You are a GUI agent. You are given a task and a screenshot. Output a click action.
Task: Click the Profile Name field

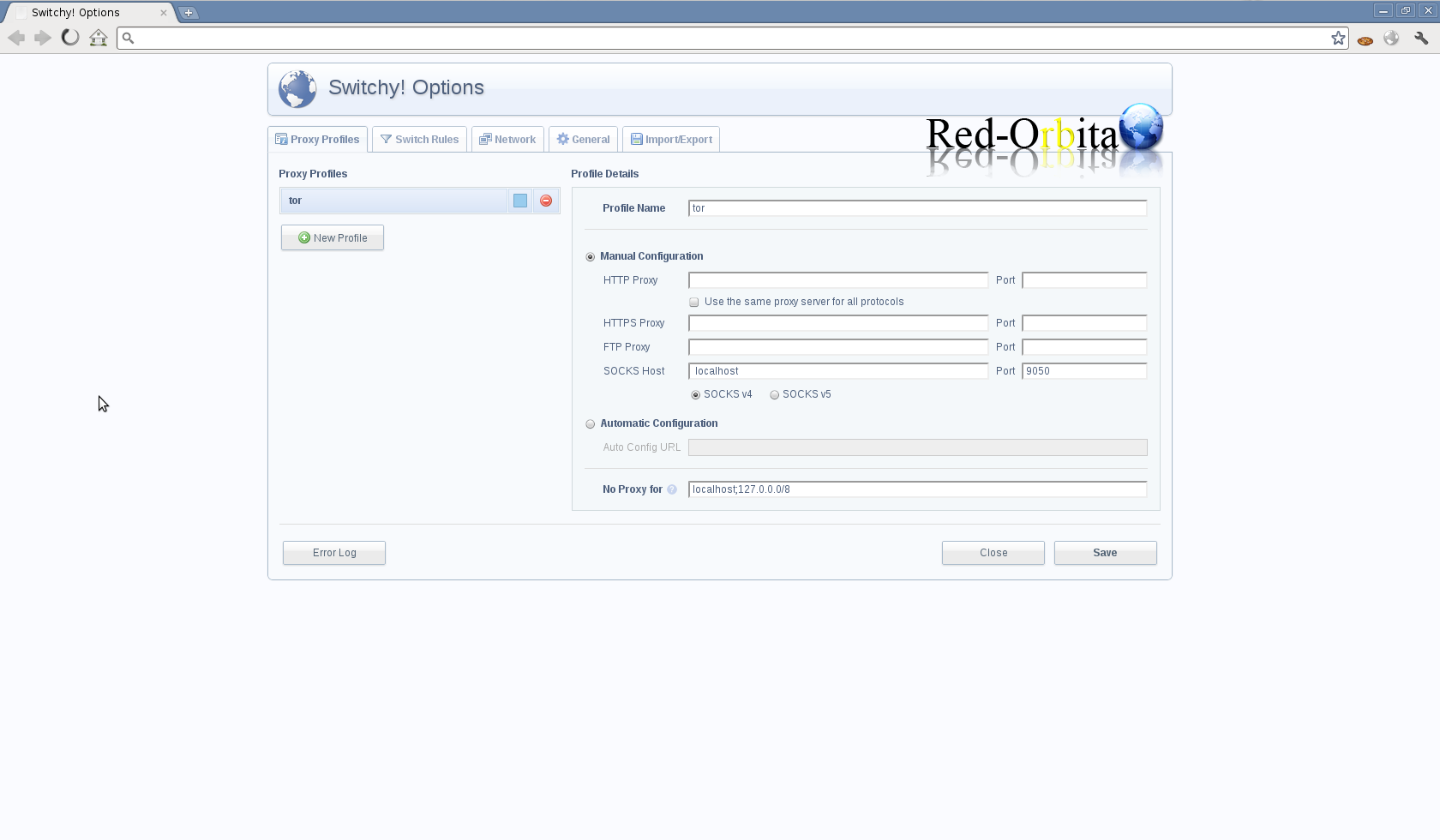[917, 208]
